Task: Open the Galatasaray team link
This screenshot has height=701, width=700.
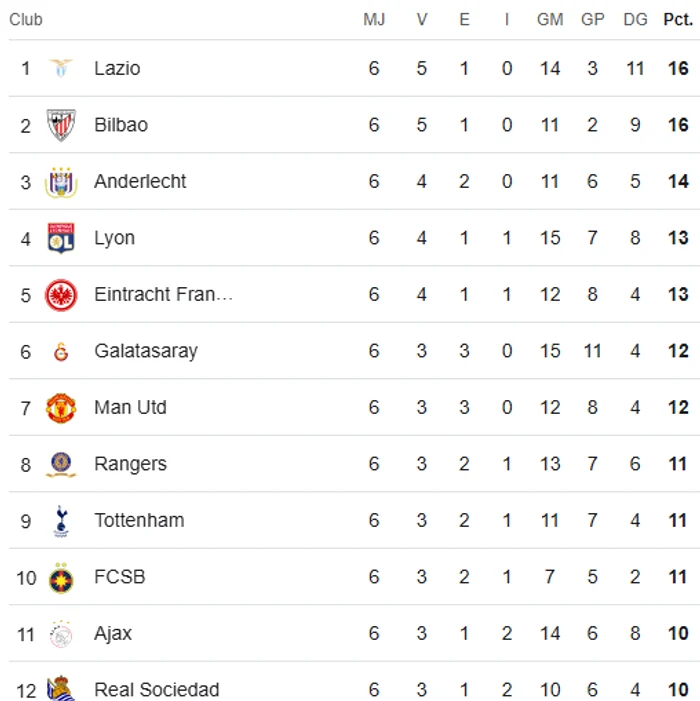Action: click(x=146, y=351)
